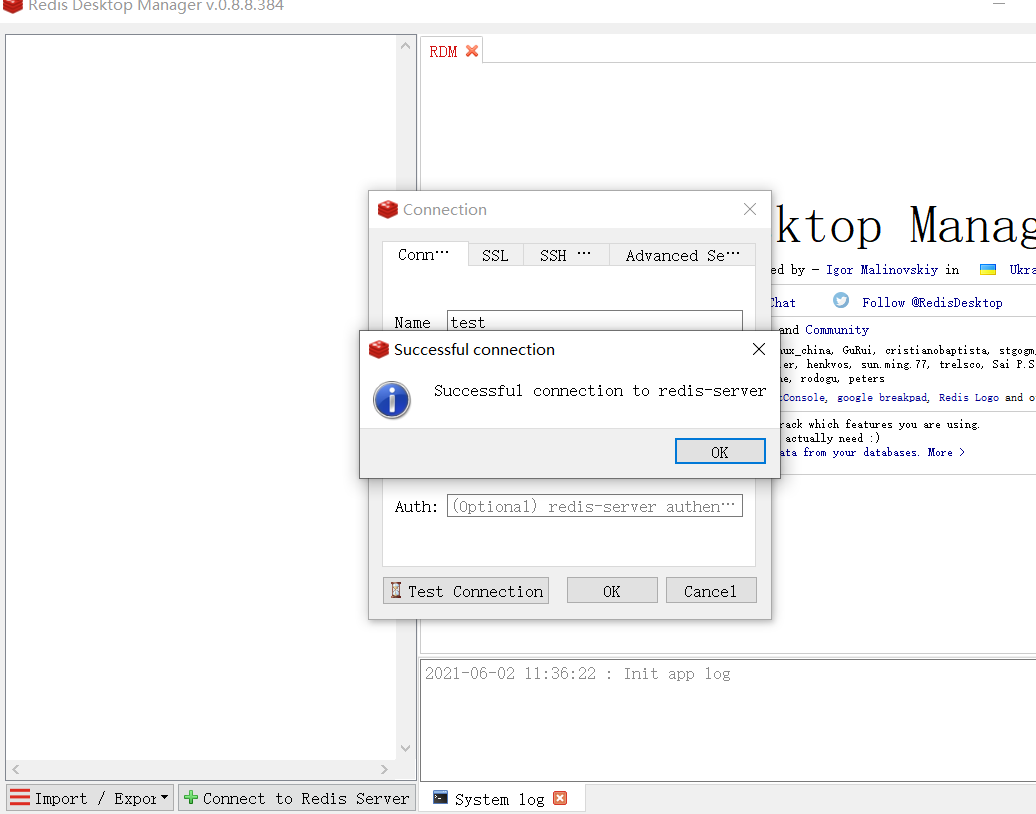1036x814 pixels.
Task: Click Connect to Redis Server button
Action: coord(297,798)
